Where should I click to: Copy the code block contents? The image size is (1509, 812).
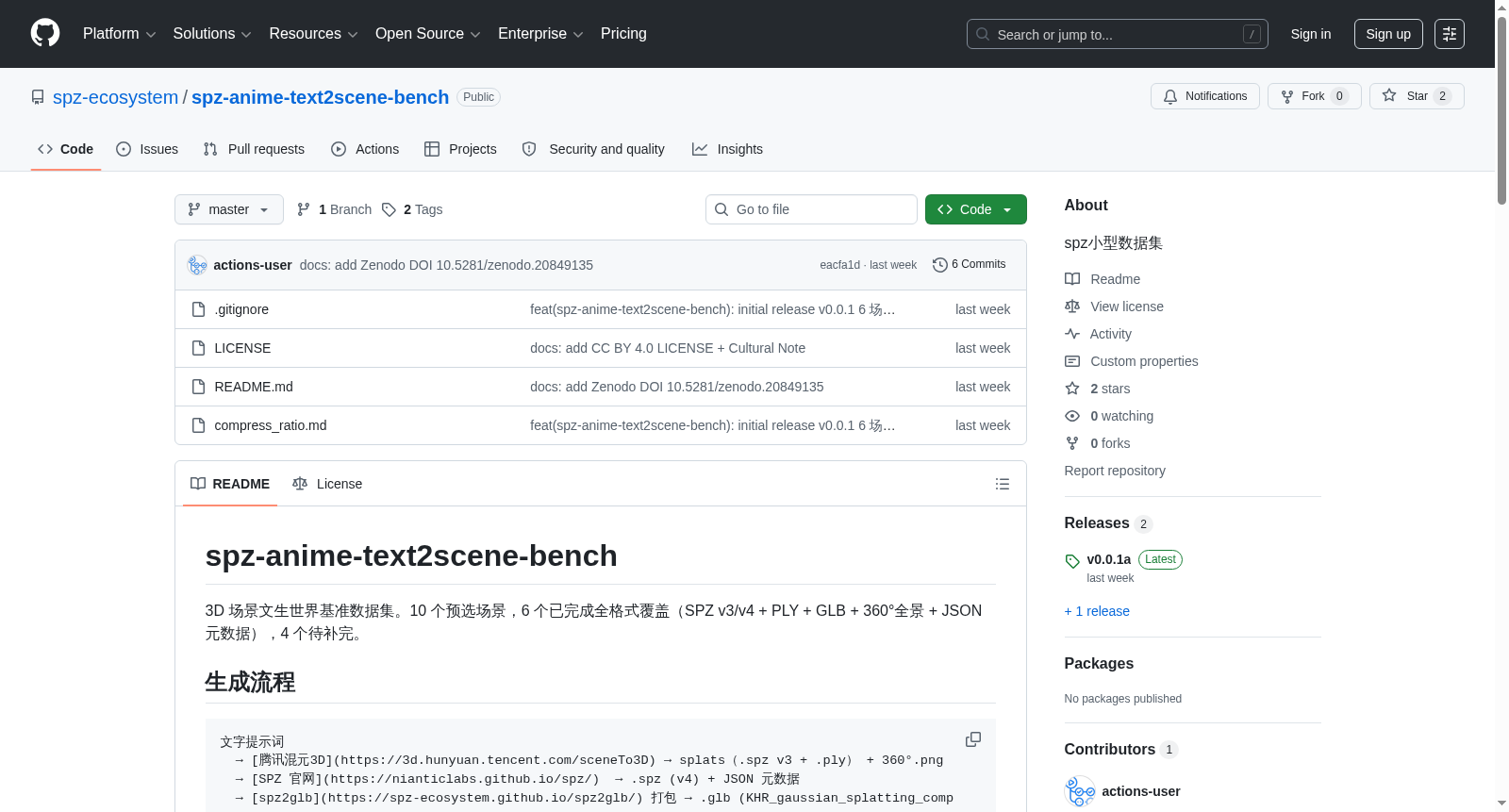coord(973,739)
